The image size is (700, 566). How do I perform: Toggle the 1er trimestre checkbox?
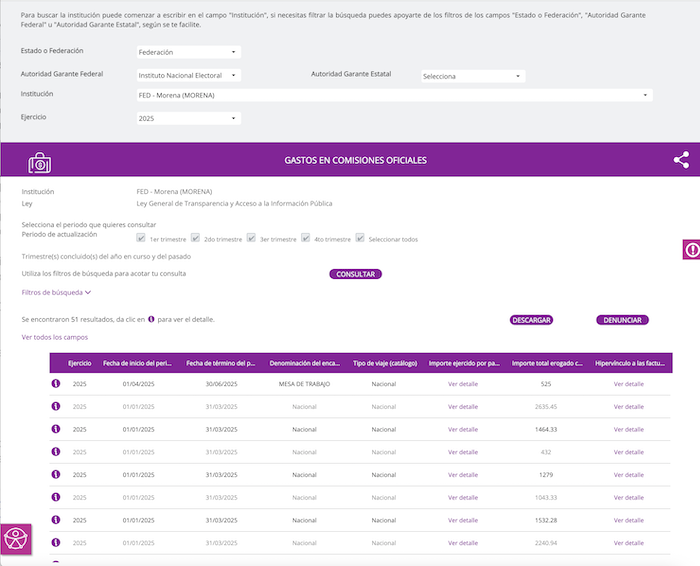142,239
